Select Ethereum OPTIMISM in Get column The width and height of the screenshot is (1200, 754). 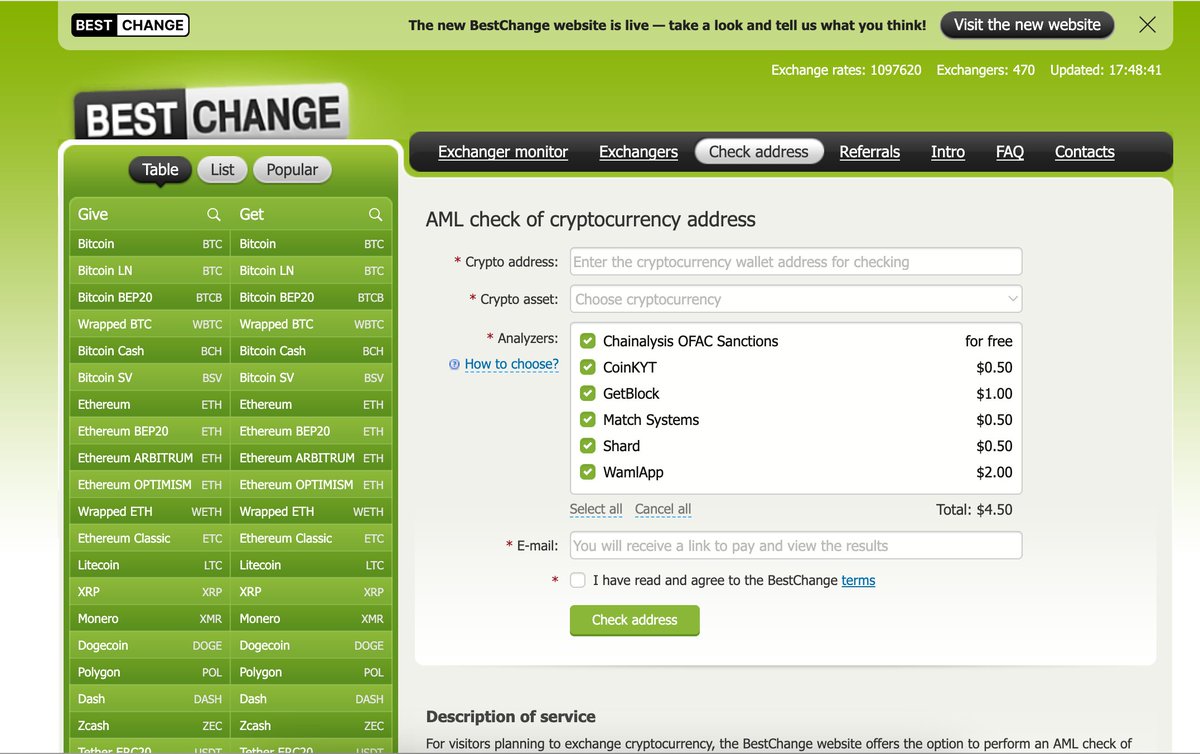pos(311,485)
